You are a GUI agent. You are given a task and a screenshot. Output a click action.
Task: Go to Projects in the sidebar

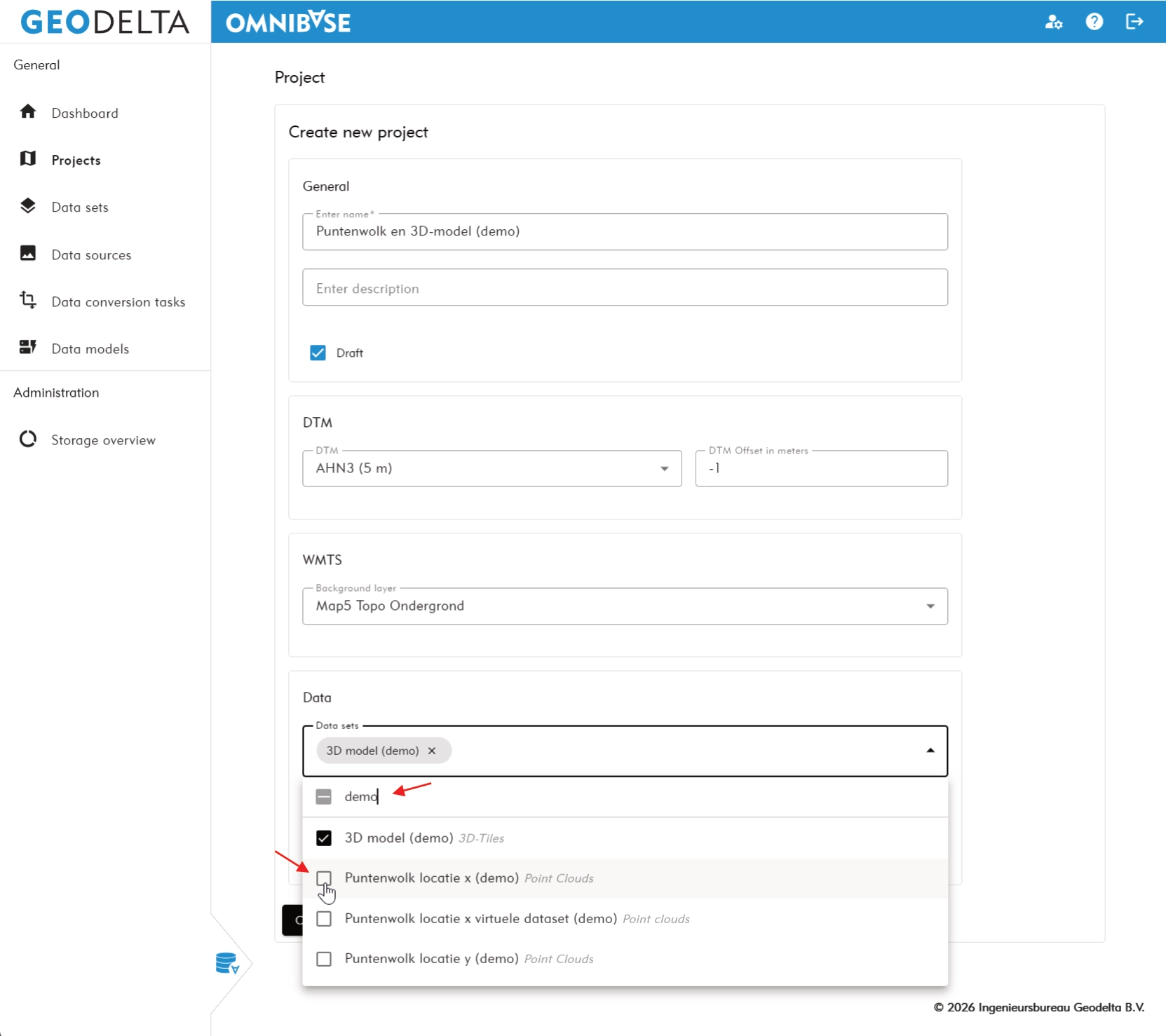pyautogui.click(x=76, y=161)
